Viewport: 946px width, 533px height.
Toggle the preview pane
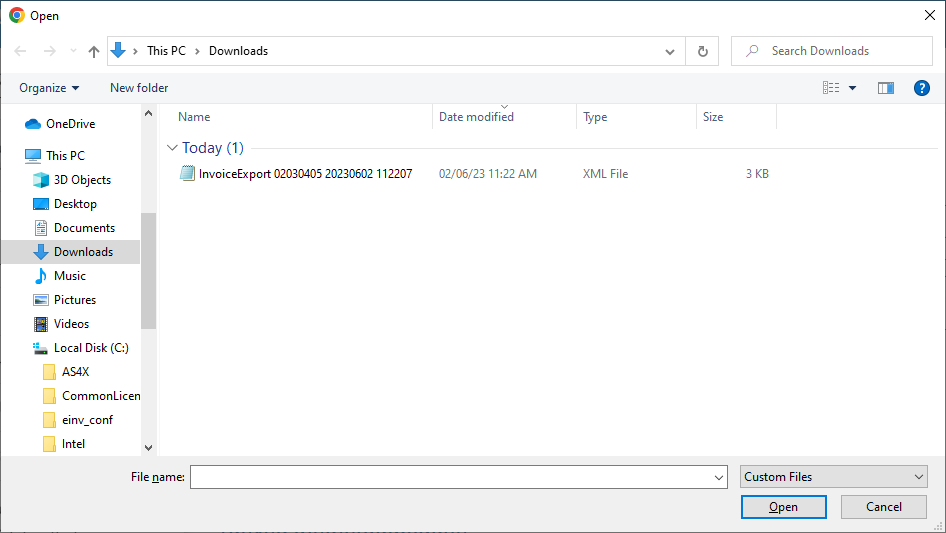click(886, 88)
